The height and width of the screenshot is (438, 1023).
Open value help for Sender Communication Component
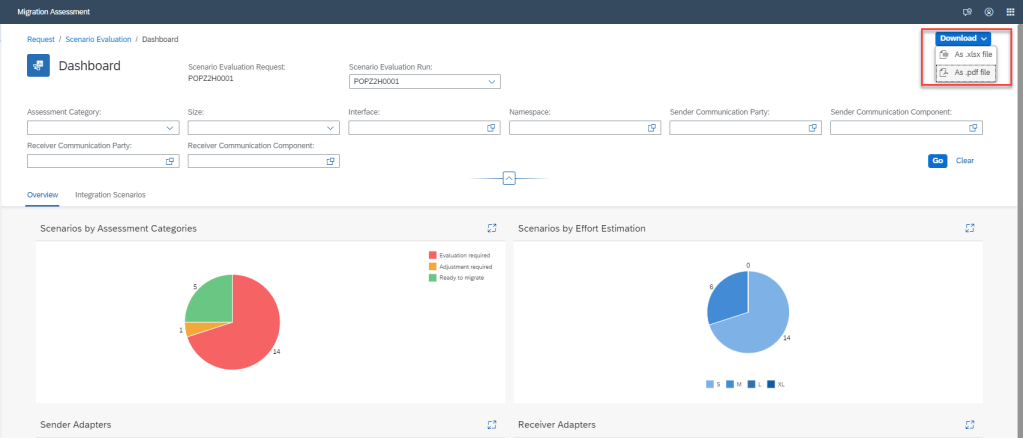click(974, 128)
